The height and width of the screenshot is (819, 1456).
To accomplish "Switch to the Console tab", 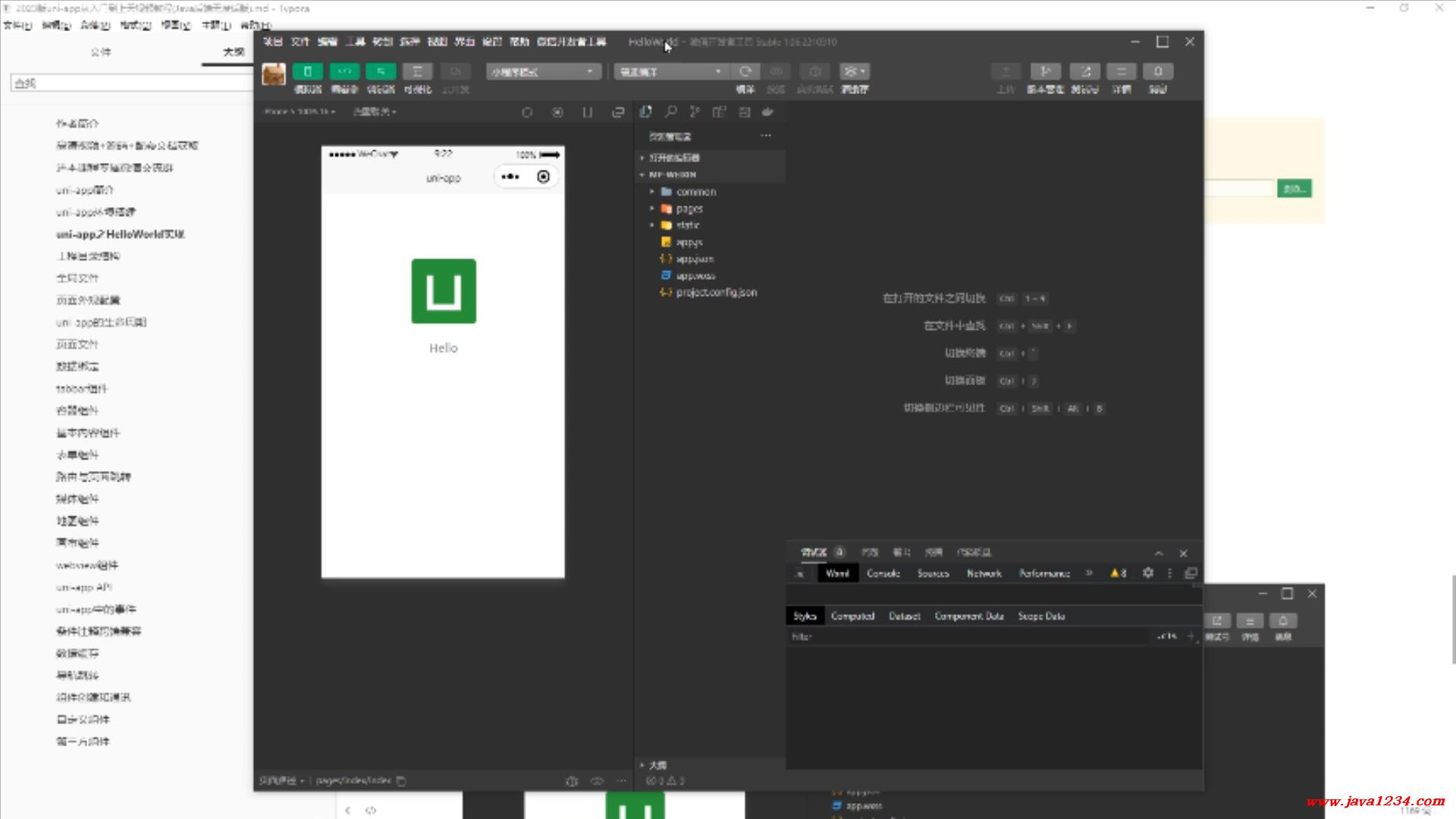I will 883,573.
